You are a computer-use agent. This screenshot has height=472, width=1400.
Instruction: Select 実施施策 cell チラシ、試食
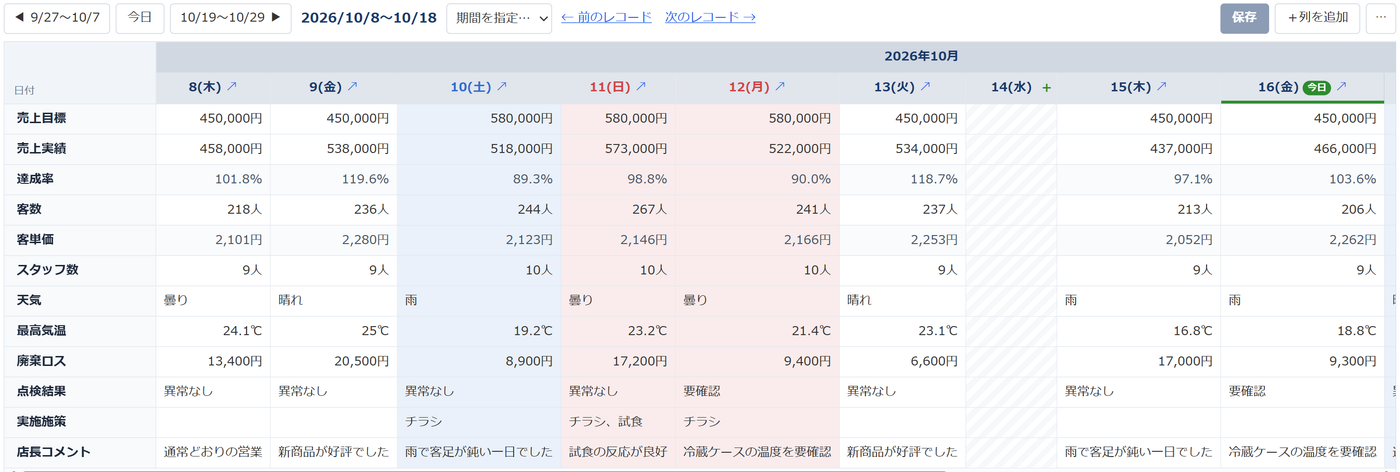point(618,422)
